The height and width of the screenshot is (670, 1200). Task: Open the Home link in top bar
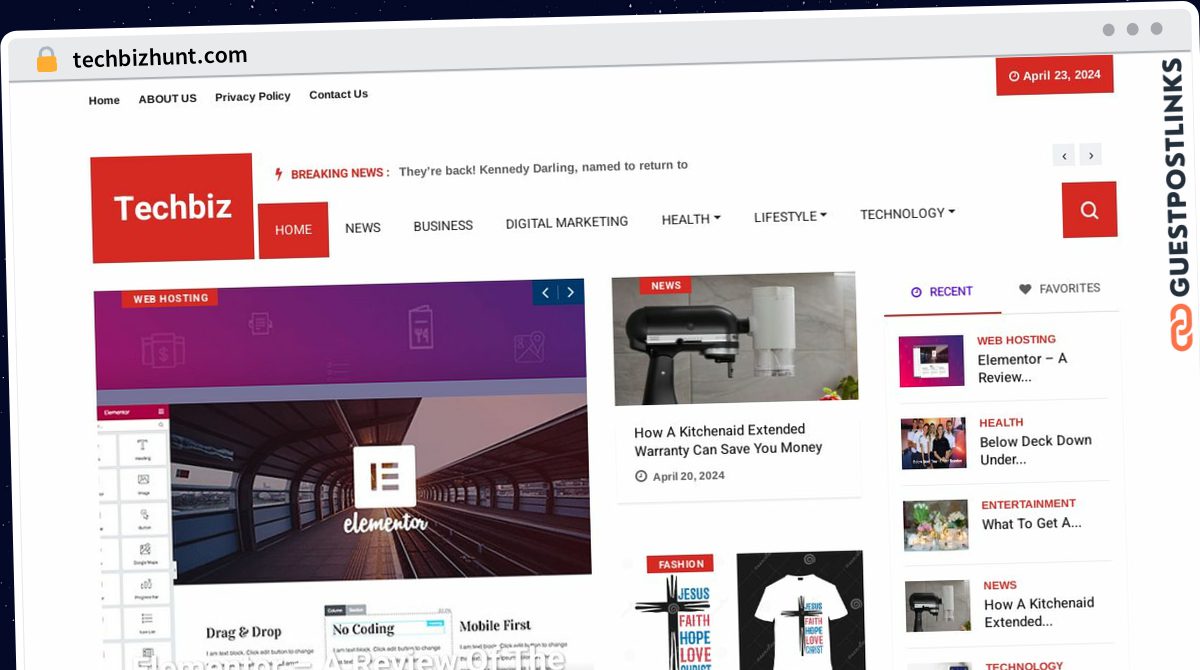coord(104,100)
